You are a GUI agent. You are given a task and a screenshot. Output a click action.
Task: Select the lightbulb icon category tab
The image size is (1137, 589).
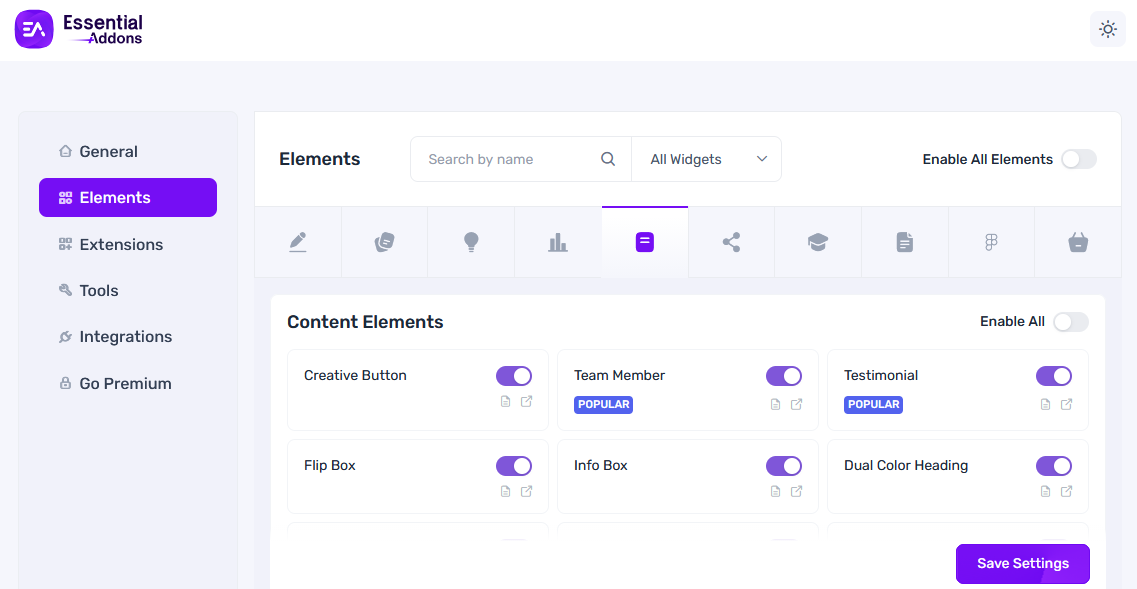click(471, 242)
